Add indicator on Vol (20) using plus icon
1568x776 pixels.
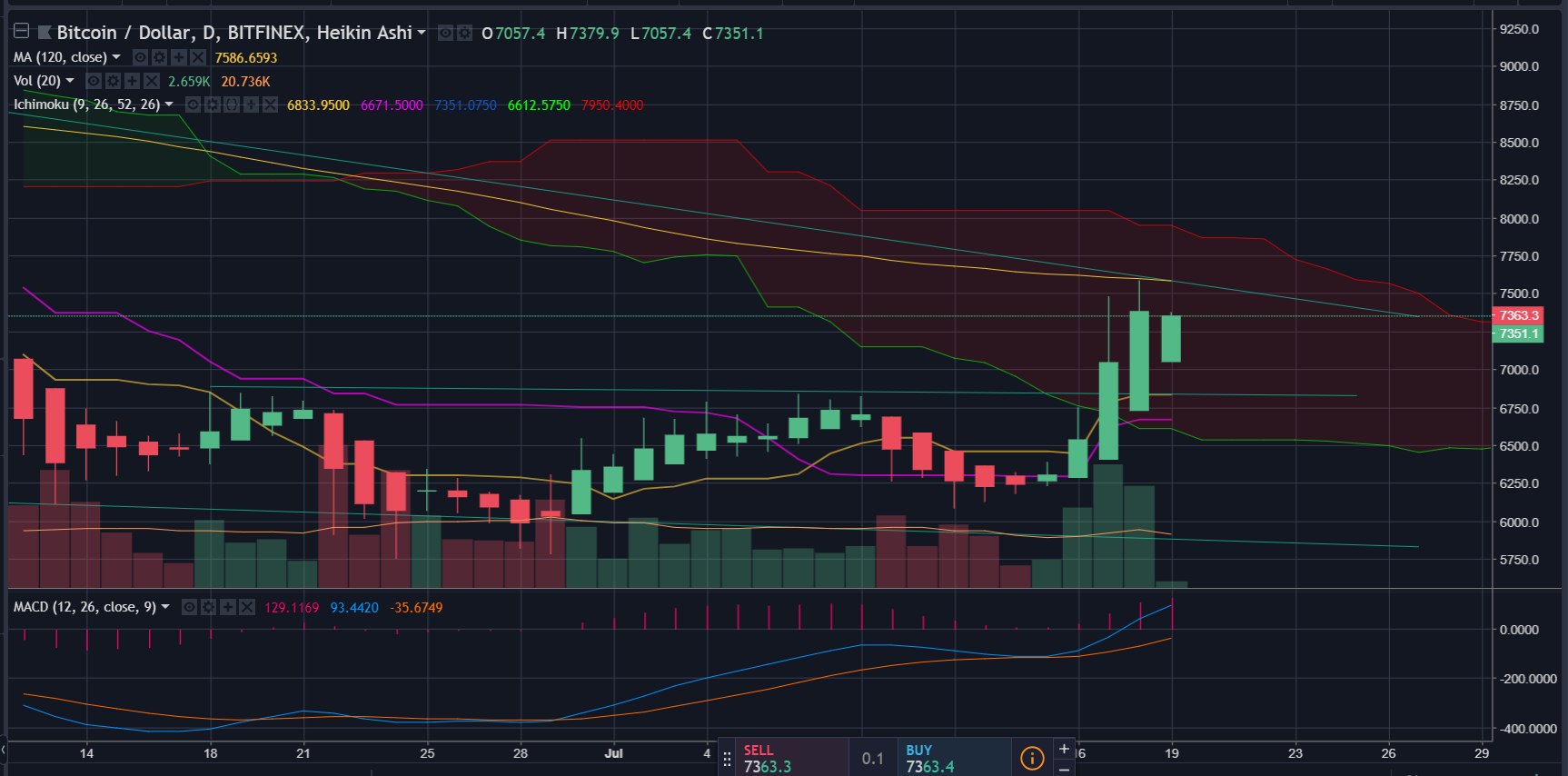tap(132, 81)
